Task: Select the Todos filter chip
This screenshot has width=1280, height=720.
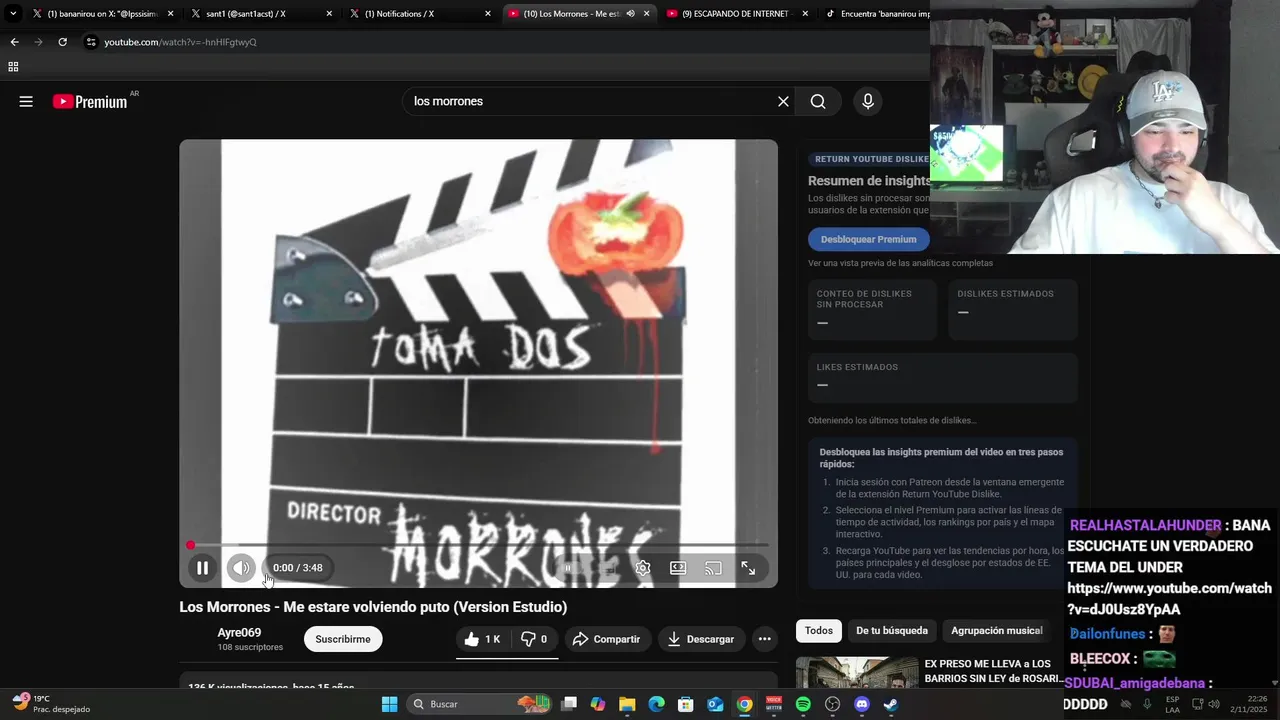Action: pyautogui.click(x=819, y=630)
